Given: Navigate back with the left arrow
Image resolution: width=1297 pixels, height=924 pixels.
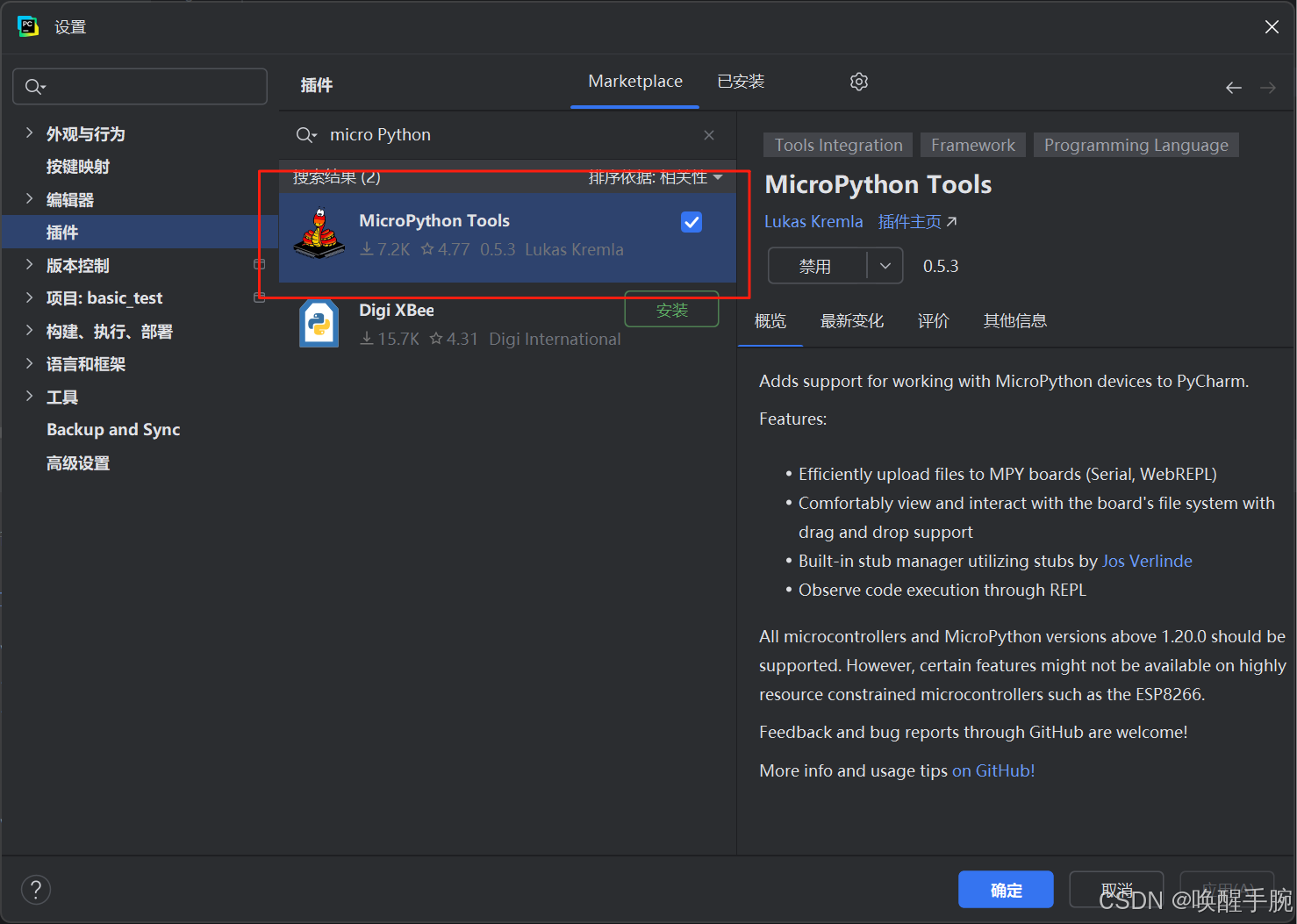Looking at the screenshot, I should coord(1234,87).
